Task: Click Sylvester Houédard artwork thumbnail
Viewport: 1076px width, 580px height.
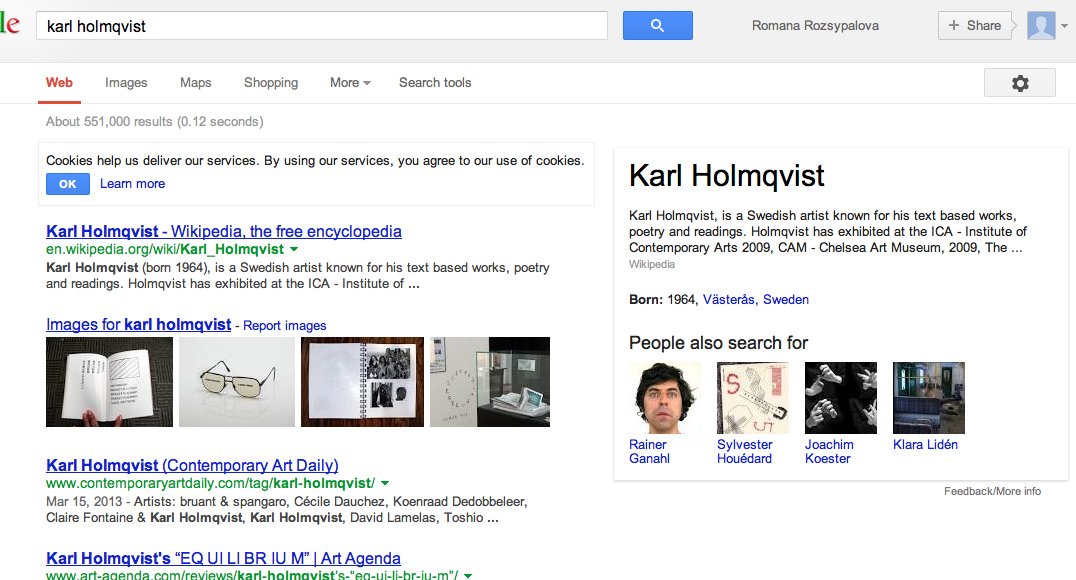Action: click(x=753, y=398)
